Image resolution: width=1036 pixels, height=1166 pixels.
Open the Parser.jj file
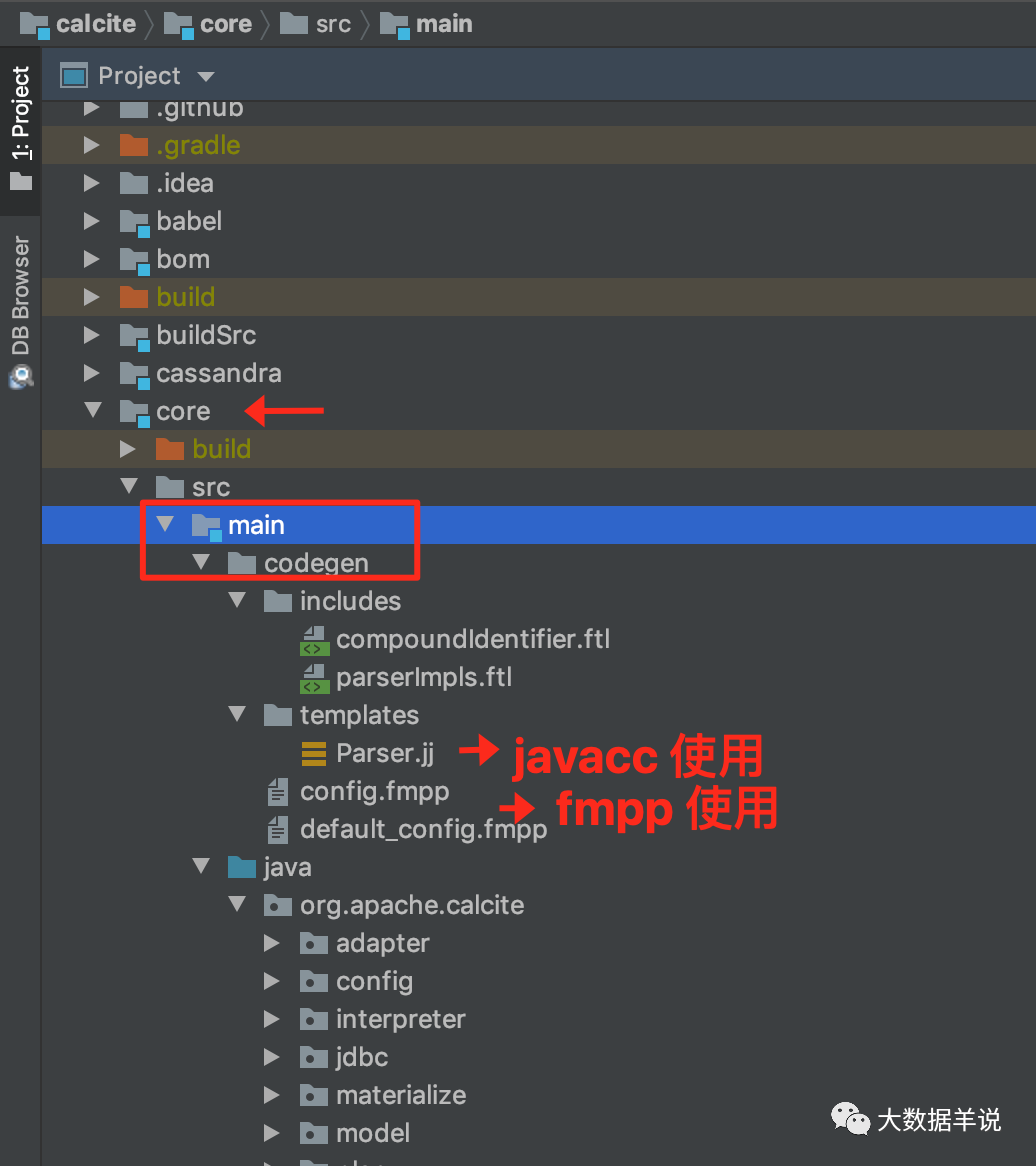click(x=385, y=753)
